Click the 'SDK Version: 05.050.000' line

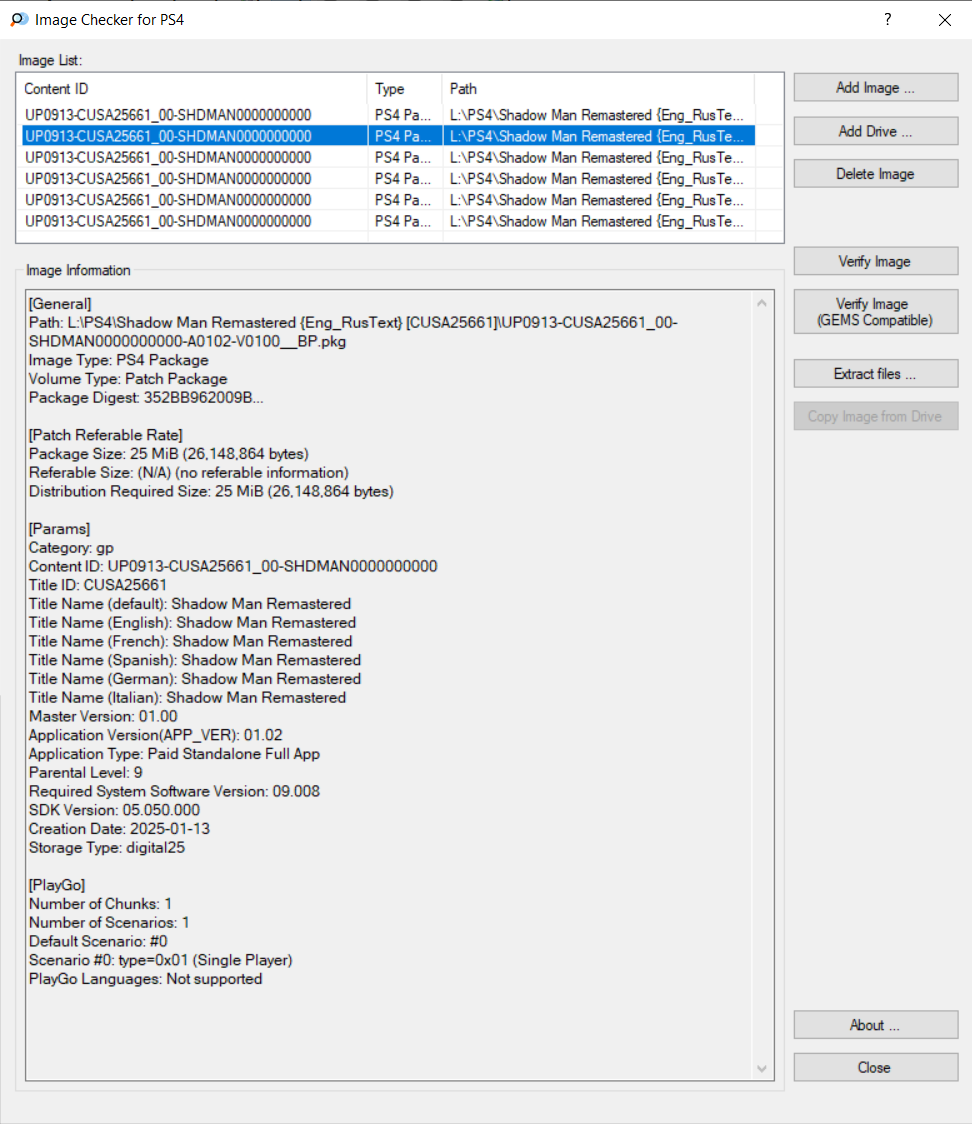pos(115,810)
